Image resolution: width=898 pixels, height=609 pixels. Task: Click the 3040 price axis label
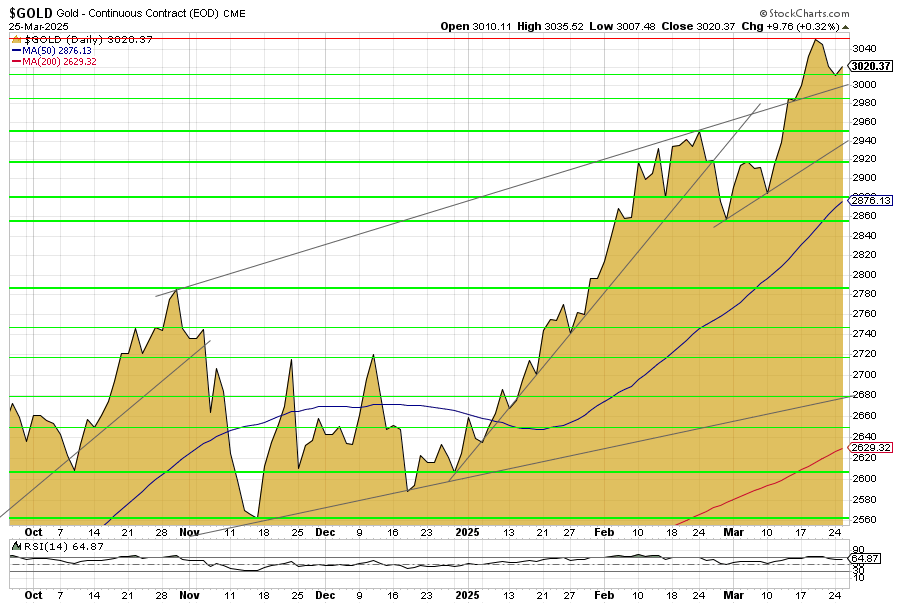[x=867, y=48]
